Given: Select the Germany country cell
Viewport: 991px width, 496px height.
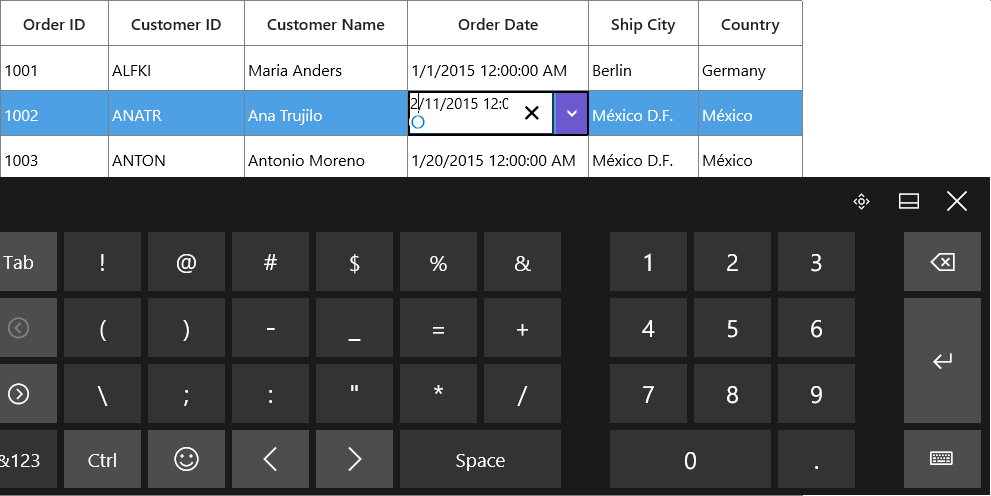Looking at the screenshot, I should pyautogui.click(x=750, y=69).
